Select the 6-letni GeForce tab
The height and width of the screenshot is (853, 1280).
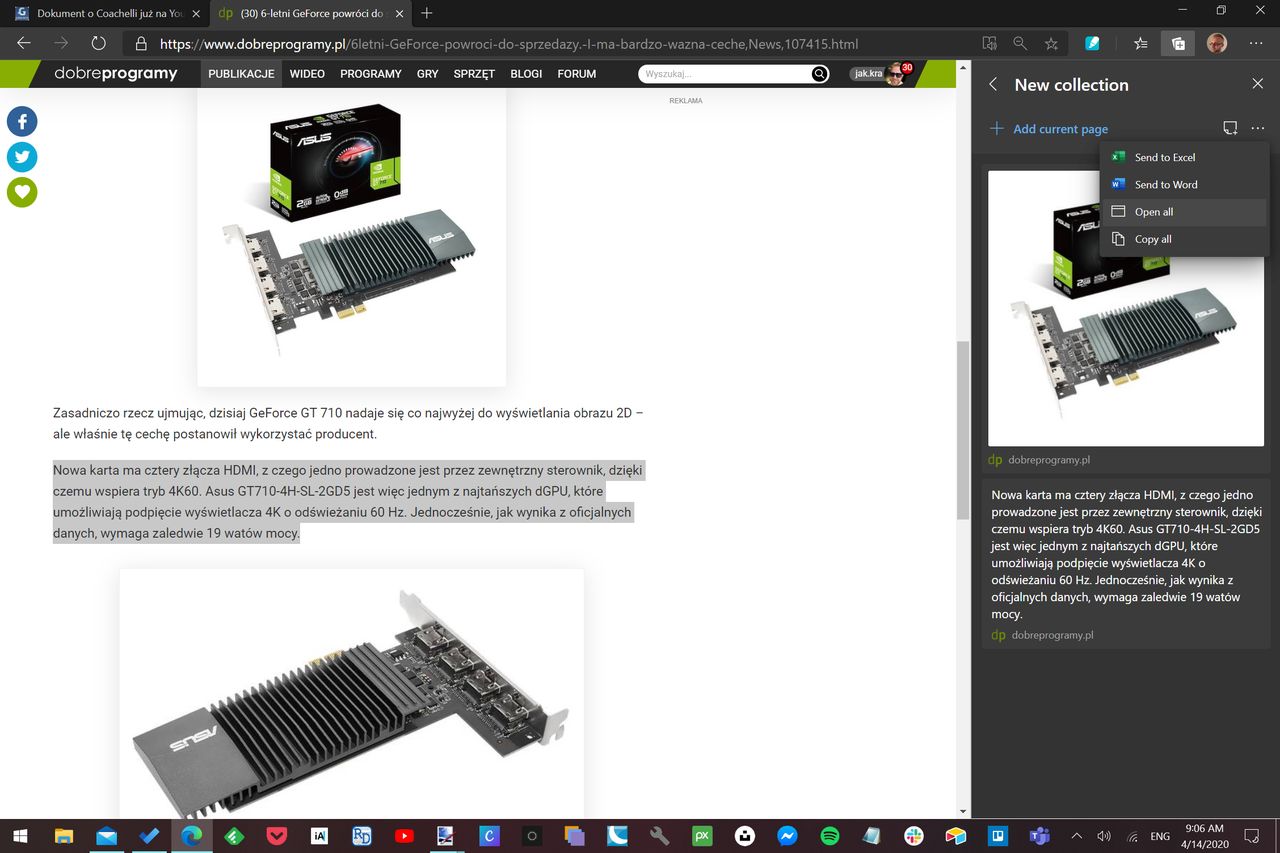point(308,14)
